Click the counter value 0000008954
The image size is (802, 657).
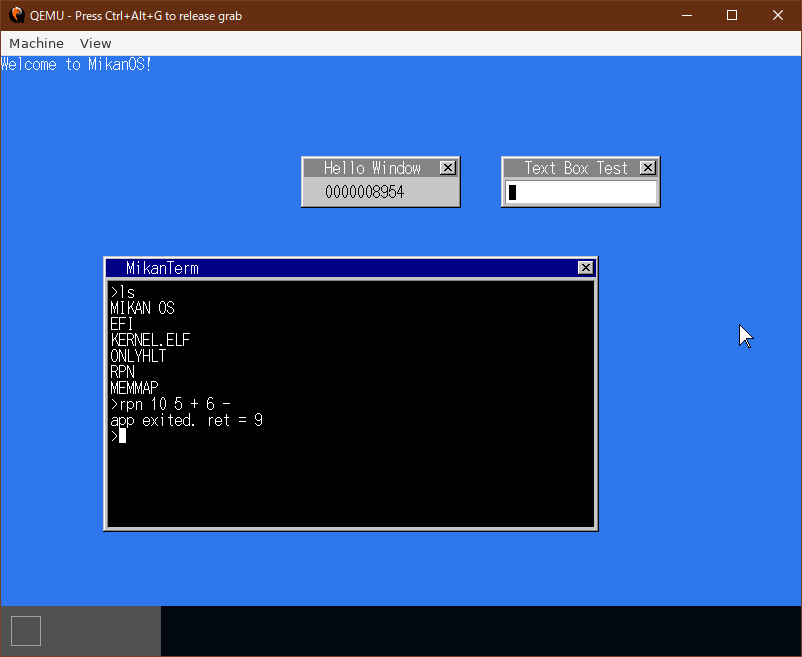(365, 192)
